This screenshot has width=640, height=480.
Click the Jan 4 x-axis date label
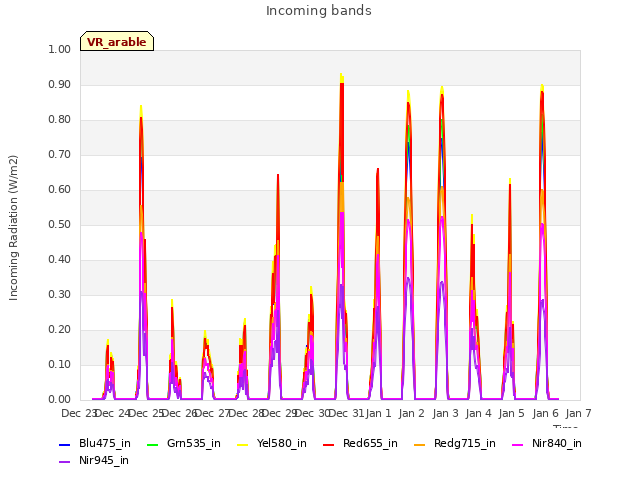coord(479,413)
